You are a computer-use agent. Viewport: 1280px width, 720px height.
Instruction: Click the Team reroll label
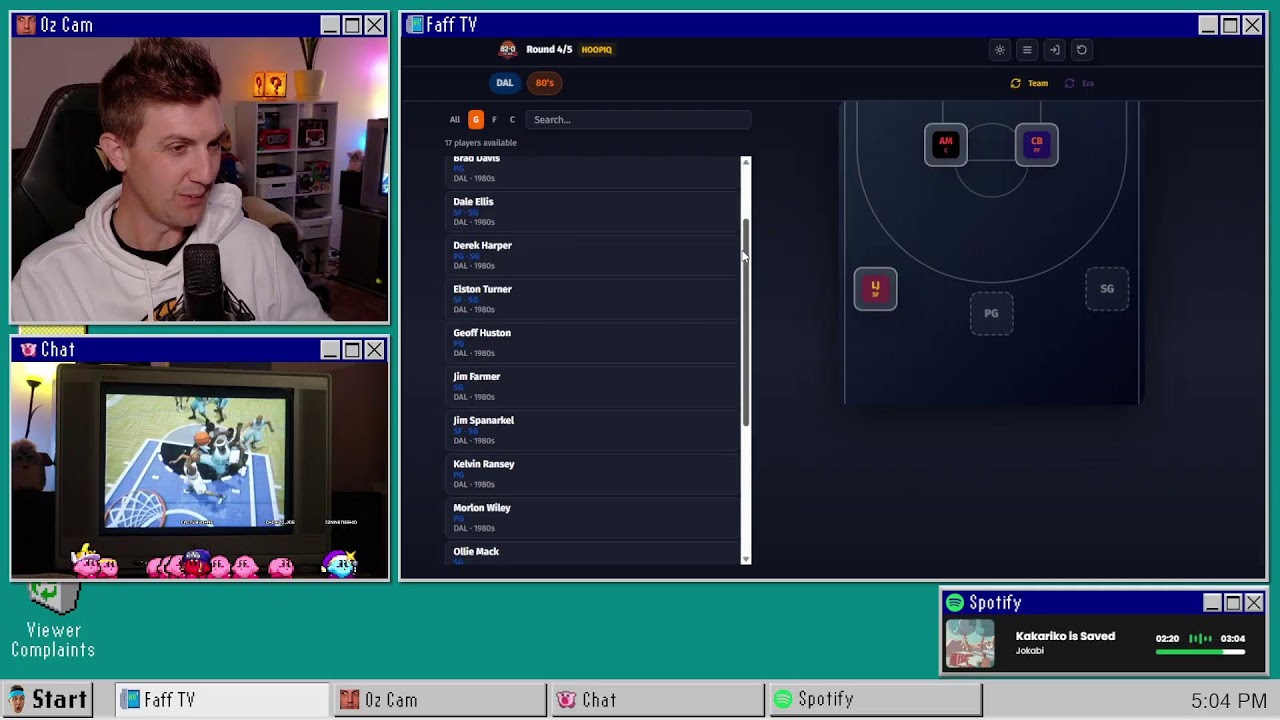point(1038,83)
